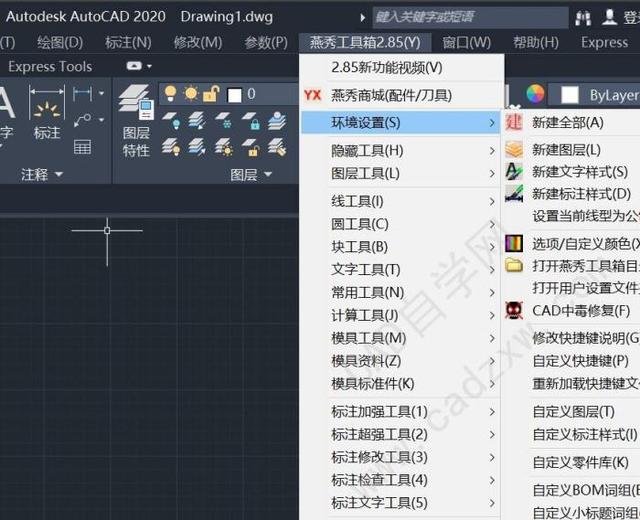This screenshot has width=640, height=520.
Task: Click the keyword search input field
Action: [470, 17]
